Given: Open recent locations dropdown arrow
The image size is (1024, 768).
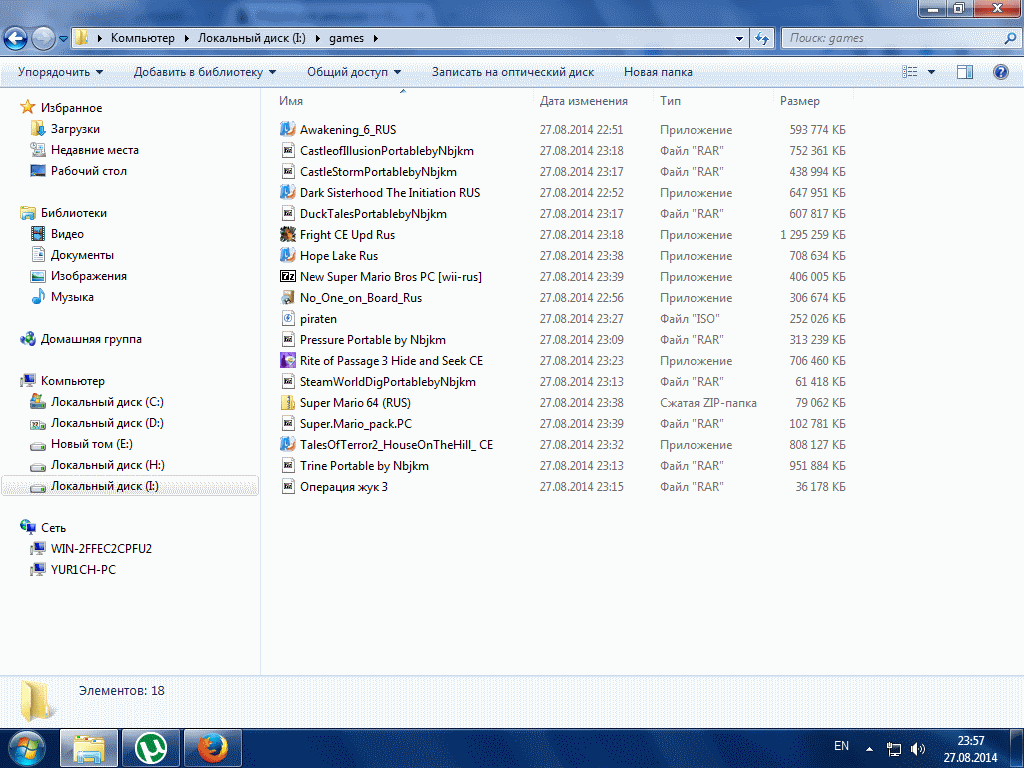Looking at the screenshot, I should (63, 39).
